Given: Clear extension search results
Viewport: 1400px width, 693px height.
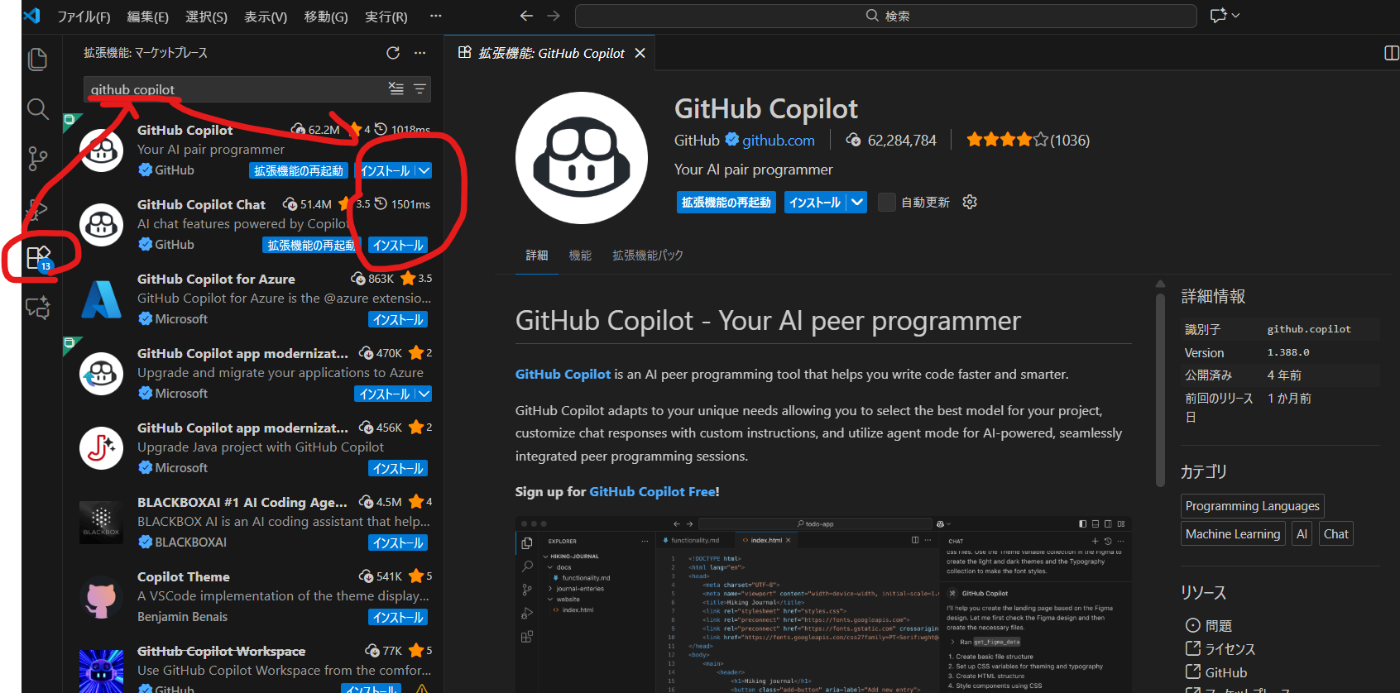Looking at the screenshot, I should (396, 89).
